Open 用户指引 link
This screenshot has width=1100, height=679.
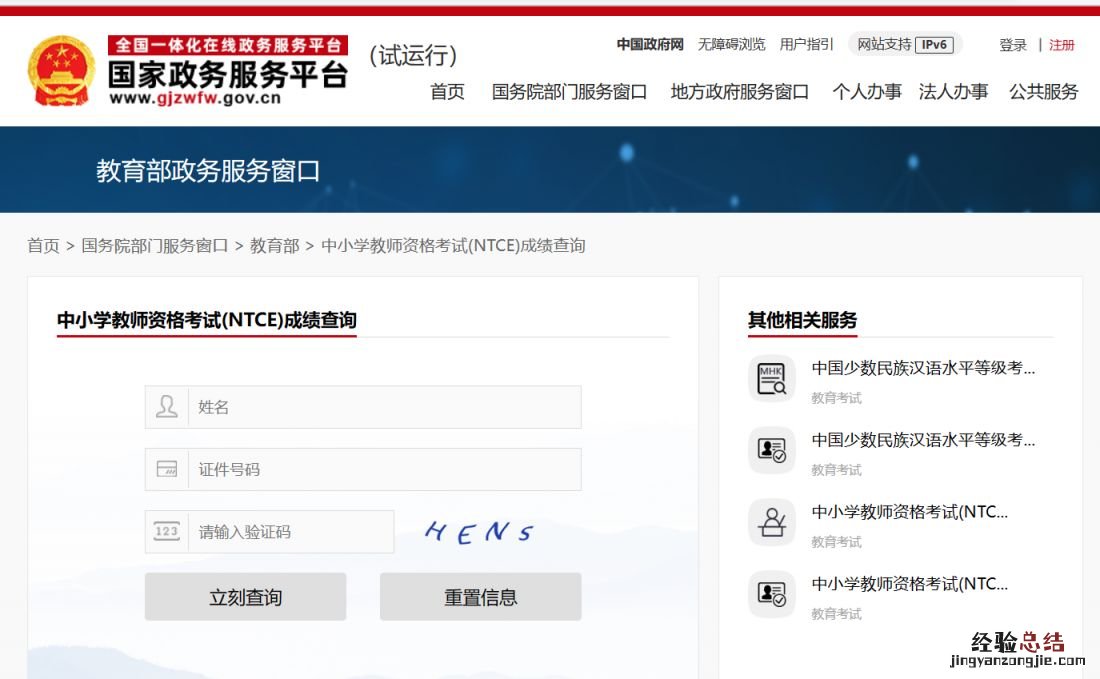pyautogui.click(x=806, y=44)
